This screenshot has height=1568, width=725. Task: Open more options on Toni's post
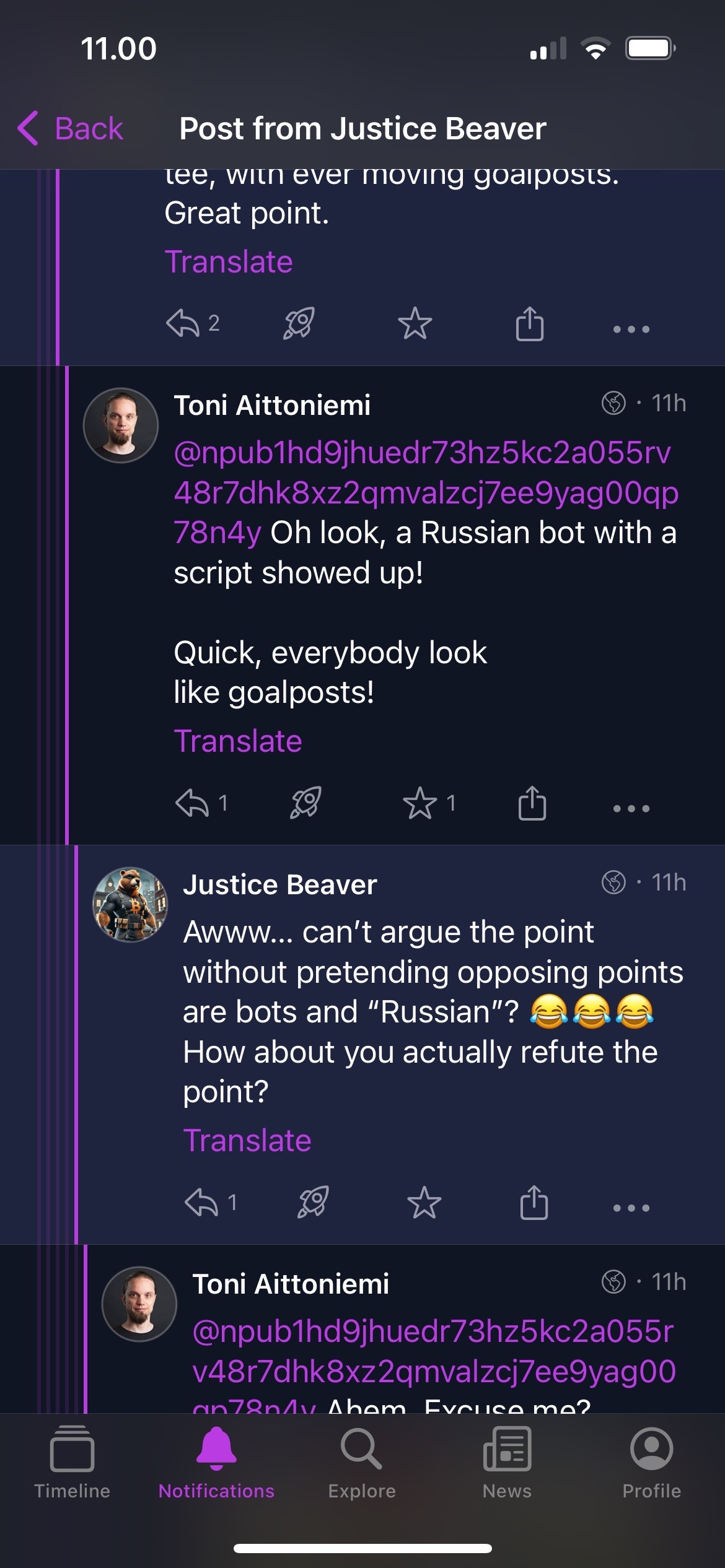coord(631,808)
